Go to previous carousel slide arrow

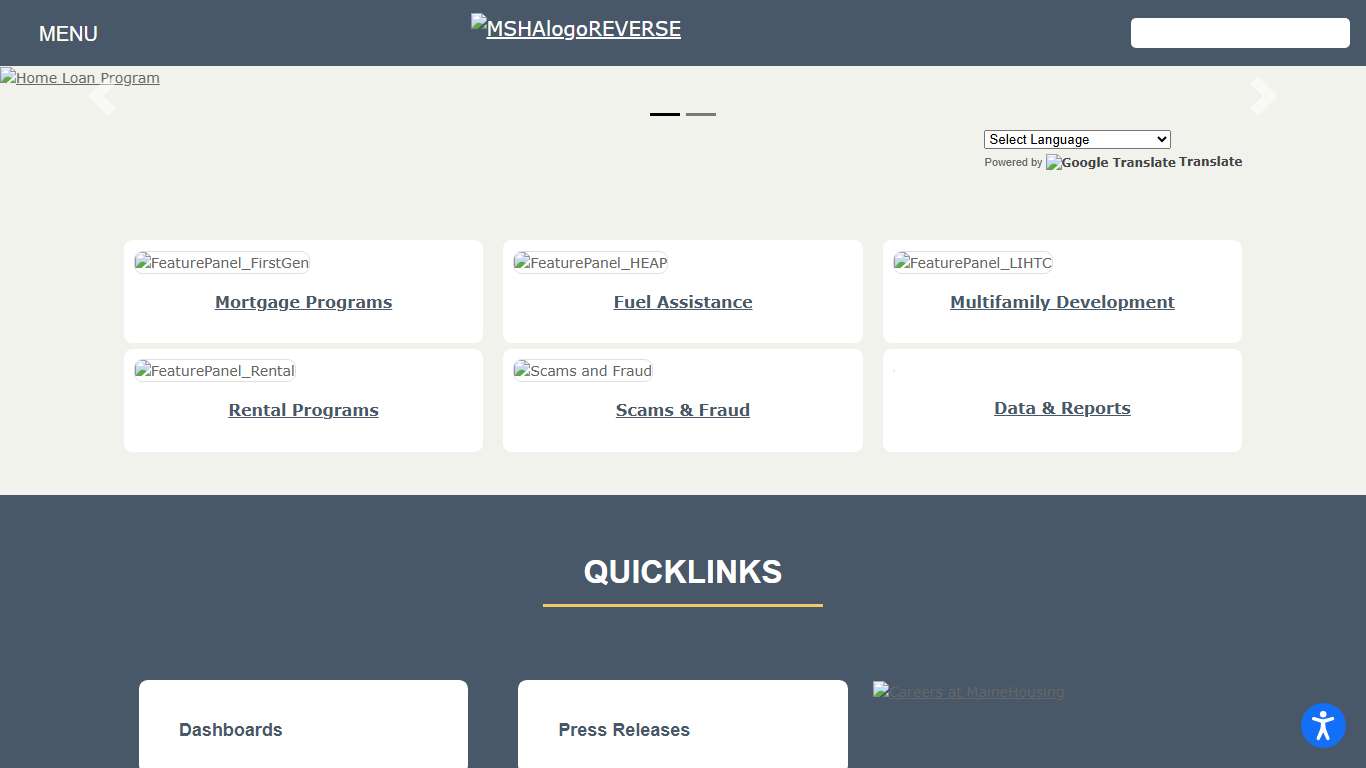pyautogui.click(x=102, y=96)
